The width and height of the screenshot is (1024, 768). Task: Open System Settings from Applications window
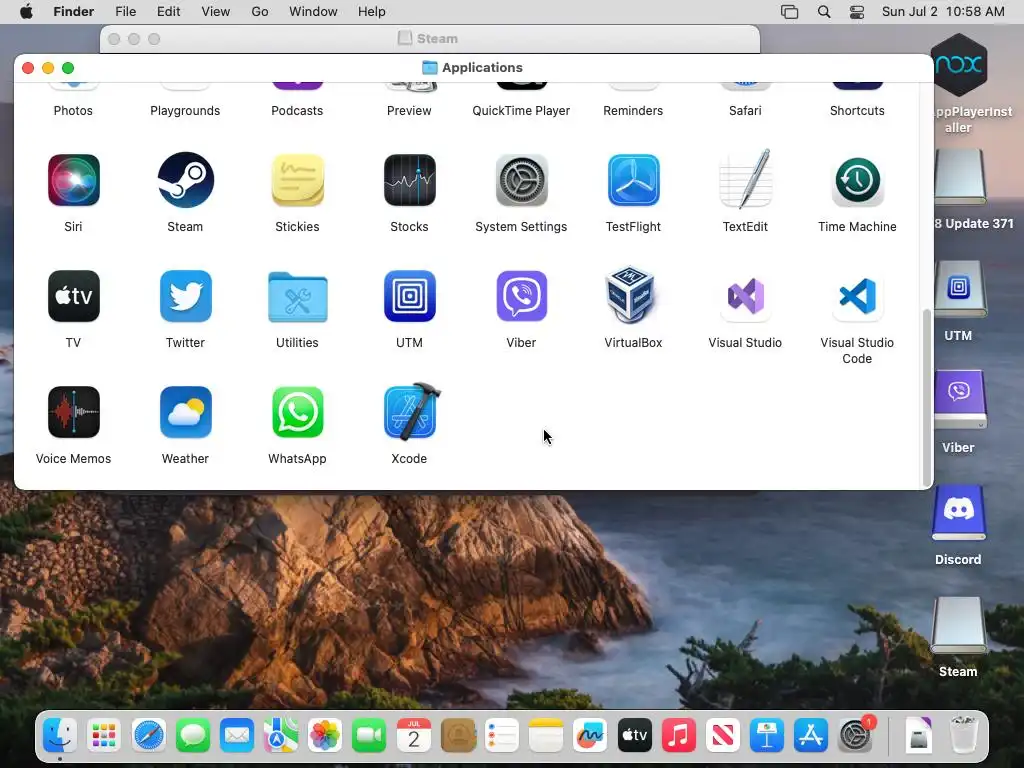point(521,180)
